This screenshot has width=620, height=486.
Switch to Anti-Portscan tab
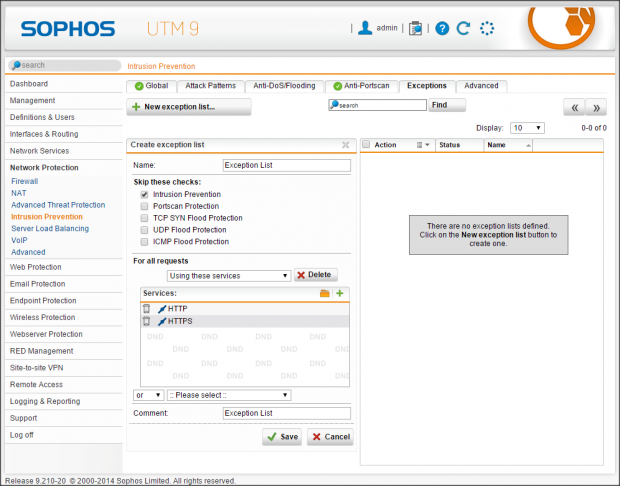click(361, 86)
